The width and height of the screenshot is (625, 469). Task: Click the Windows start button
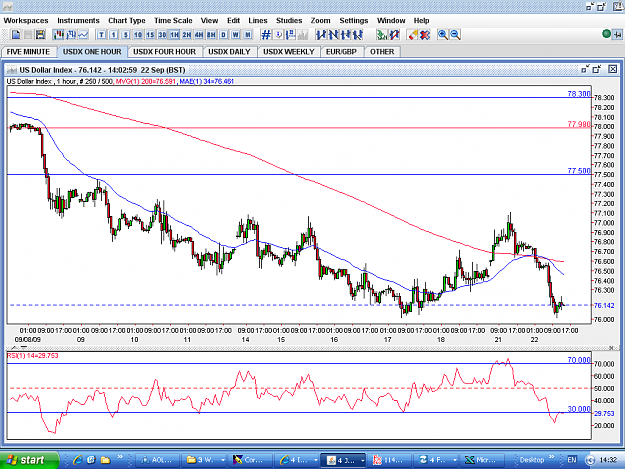[x=28, y=460]
